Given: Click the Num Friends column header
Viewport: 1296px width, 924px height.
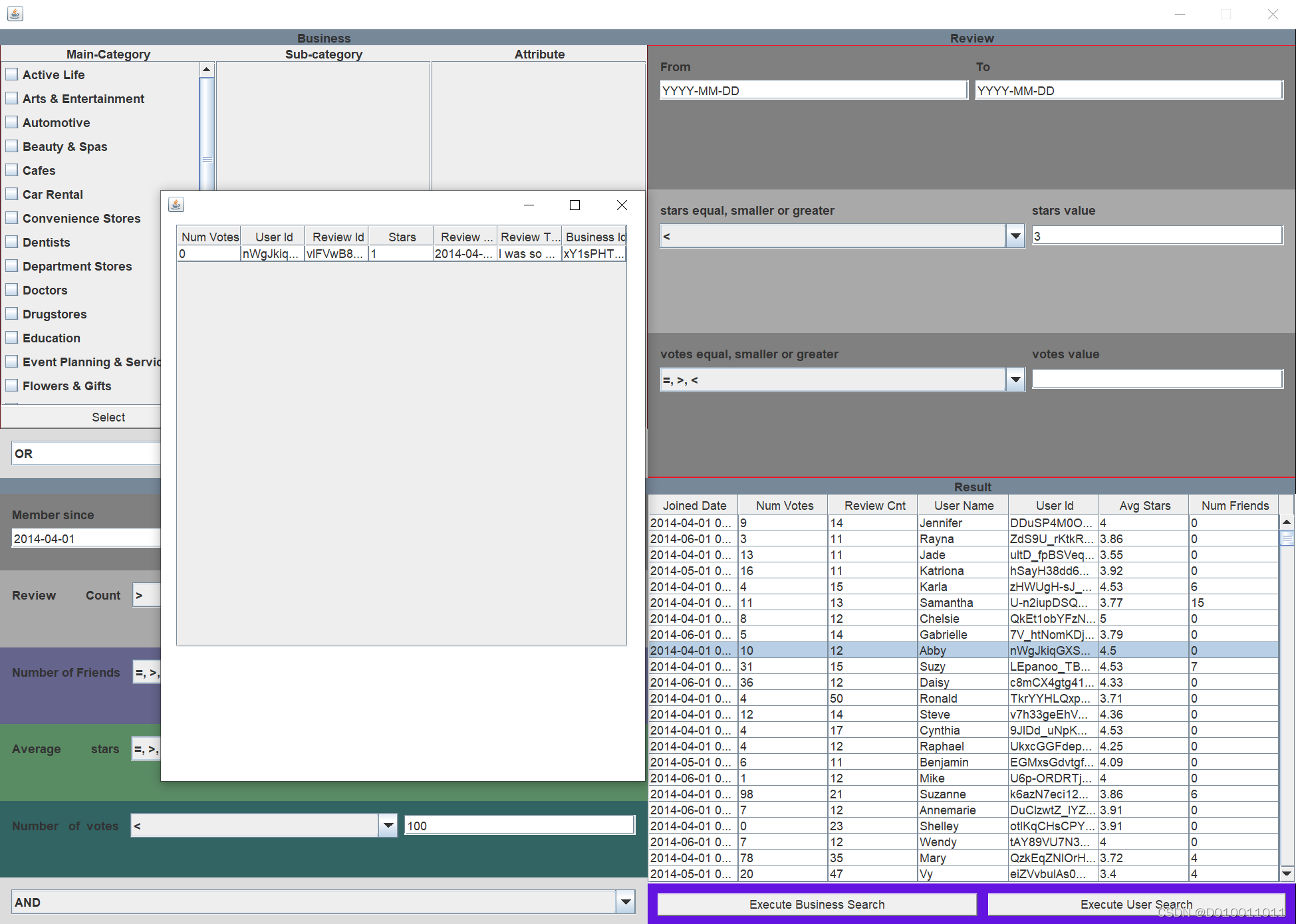Looking at the screenshot, I should (1234, 505).
